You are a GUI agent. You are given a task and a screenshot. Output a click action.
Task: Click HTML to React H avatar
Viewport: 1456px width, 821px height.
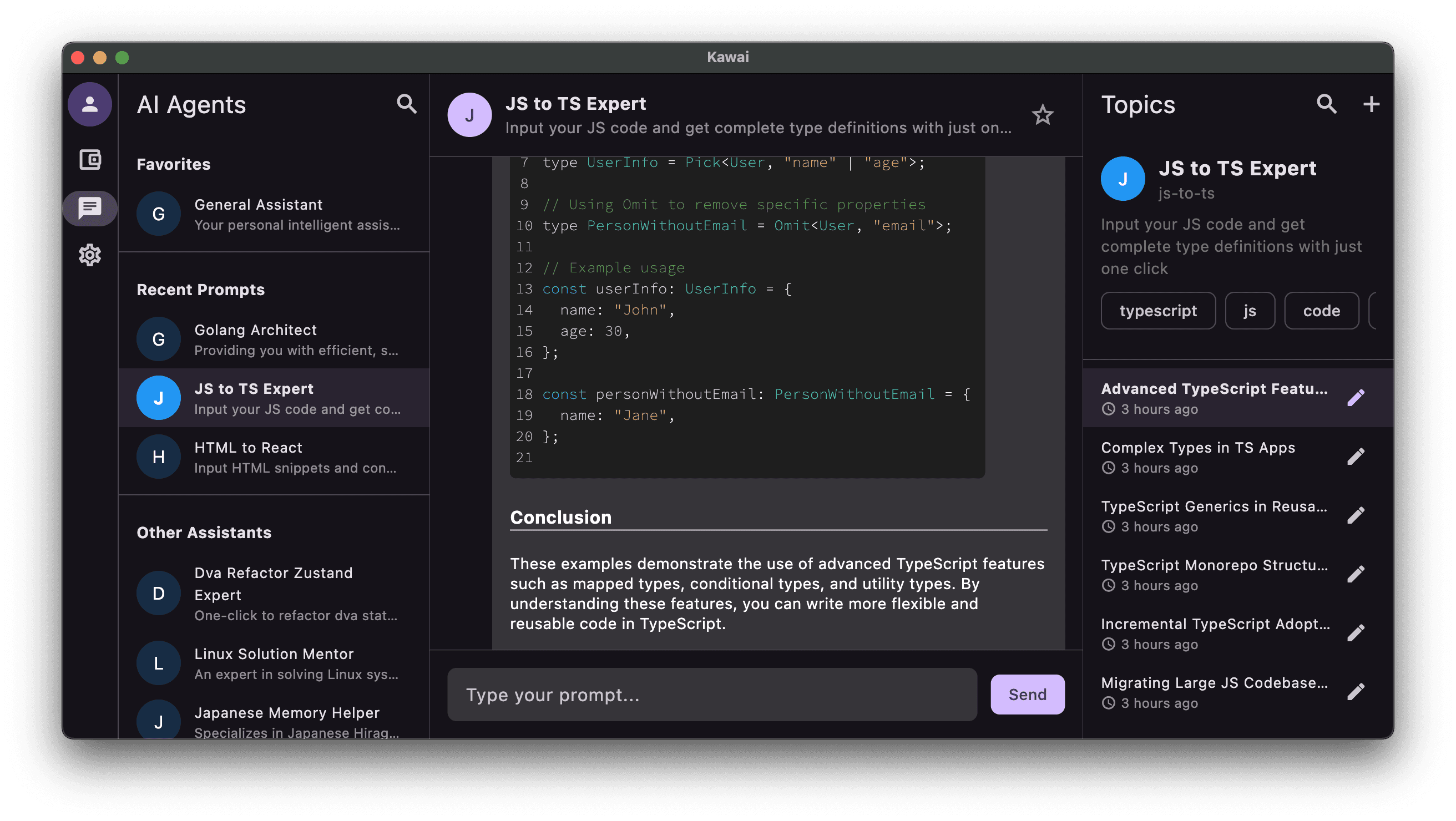(159, 457)
